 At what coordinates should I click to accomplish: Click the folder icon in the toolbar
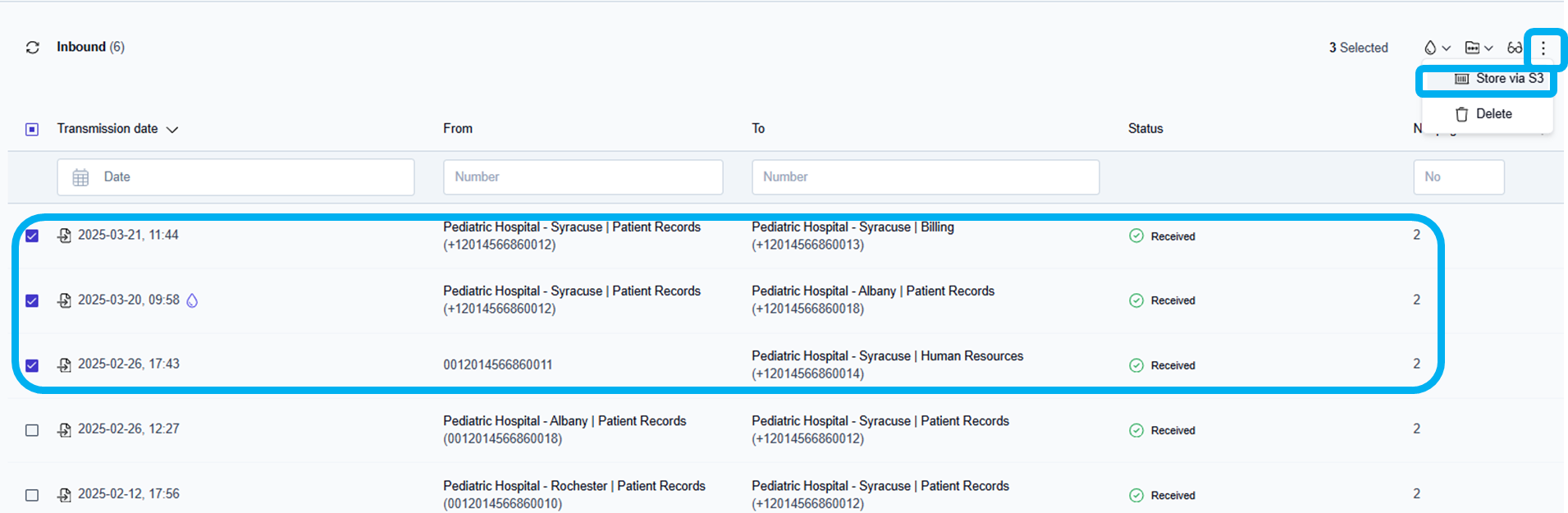[x=1473, y=48]
